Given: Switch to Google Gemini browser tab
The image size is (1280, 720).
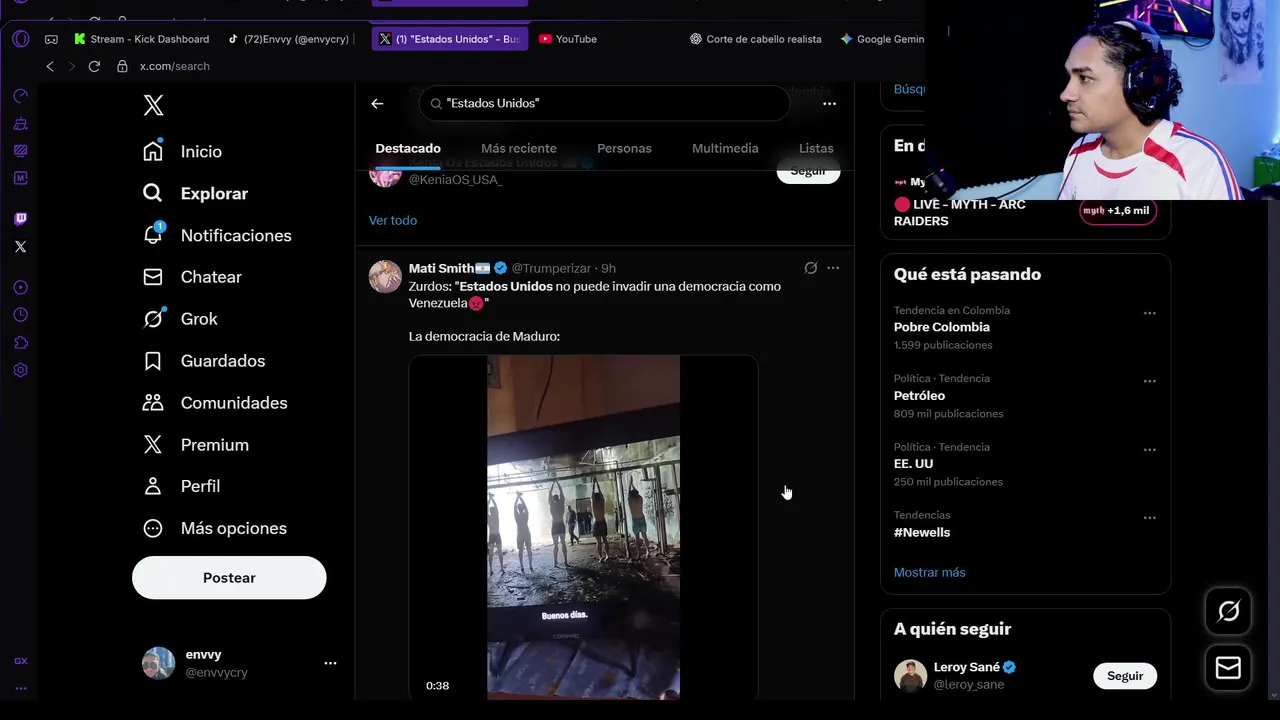Looking at the screenshot, I should tap(883, 39).
